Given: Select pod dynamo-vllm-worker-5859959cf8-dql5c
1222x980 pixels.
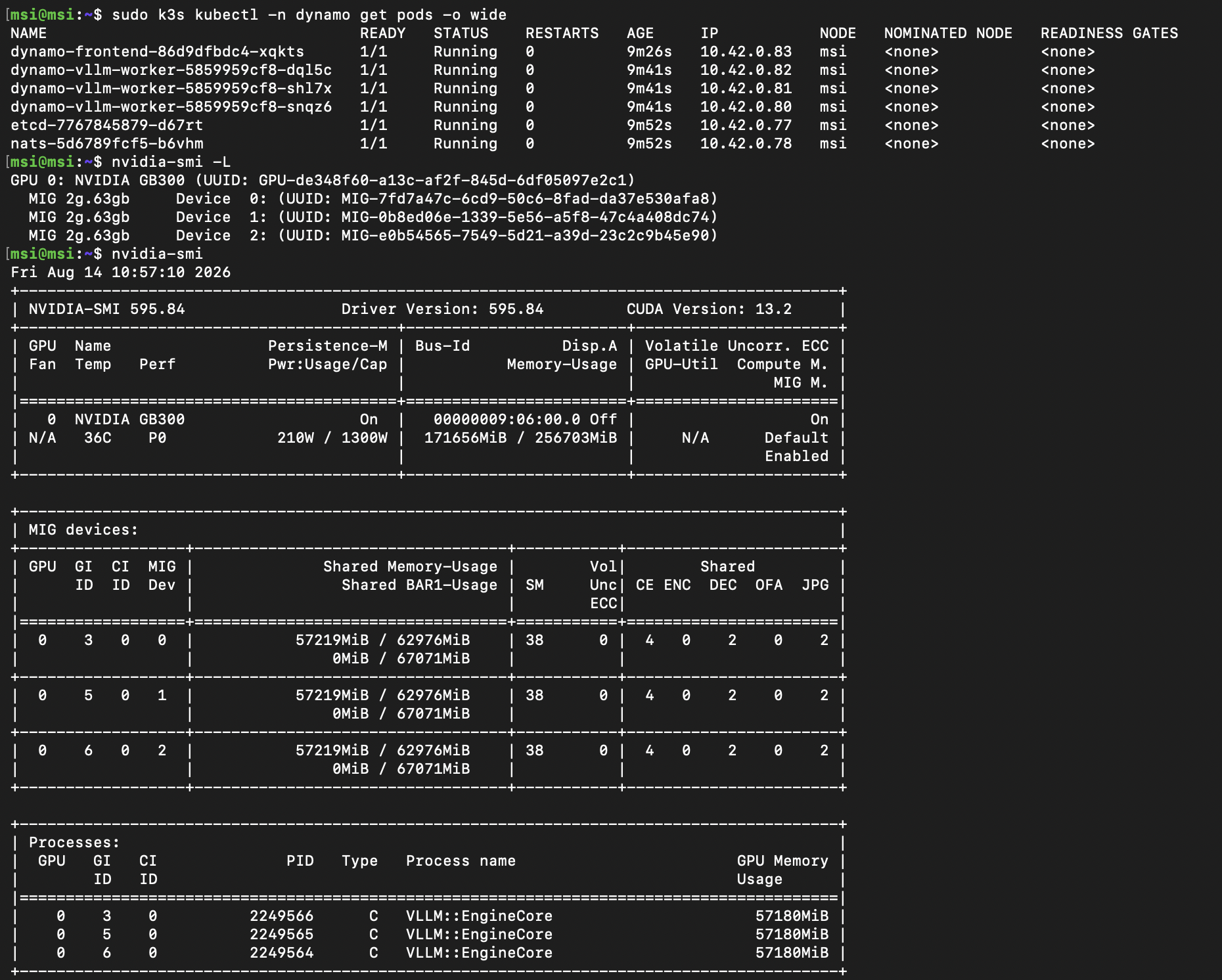Looking at the screenshot, I should coord(171,70).
